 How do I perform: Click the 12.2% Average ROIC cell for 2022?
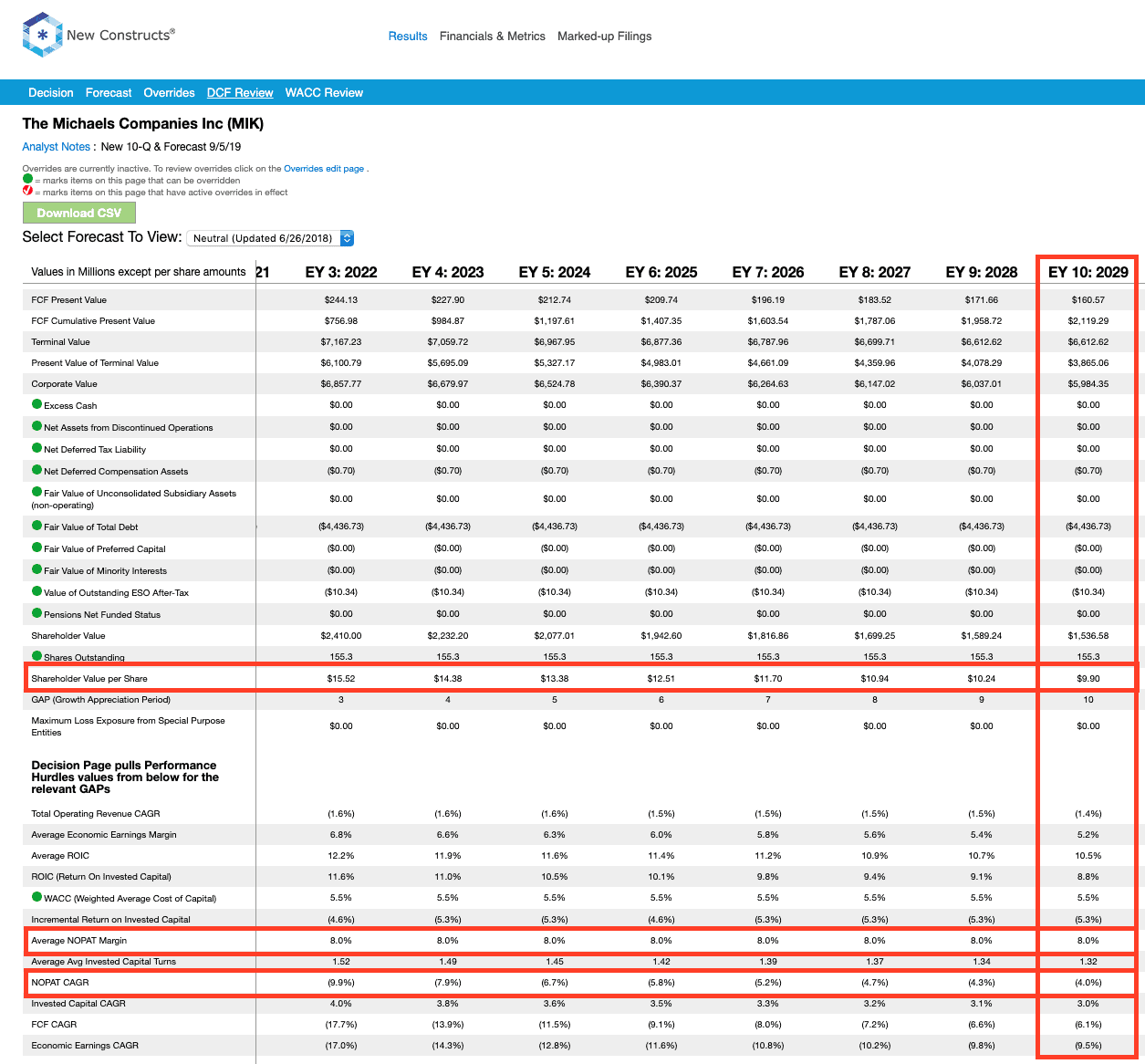pos(341,856)
